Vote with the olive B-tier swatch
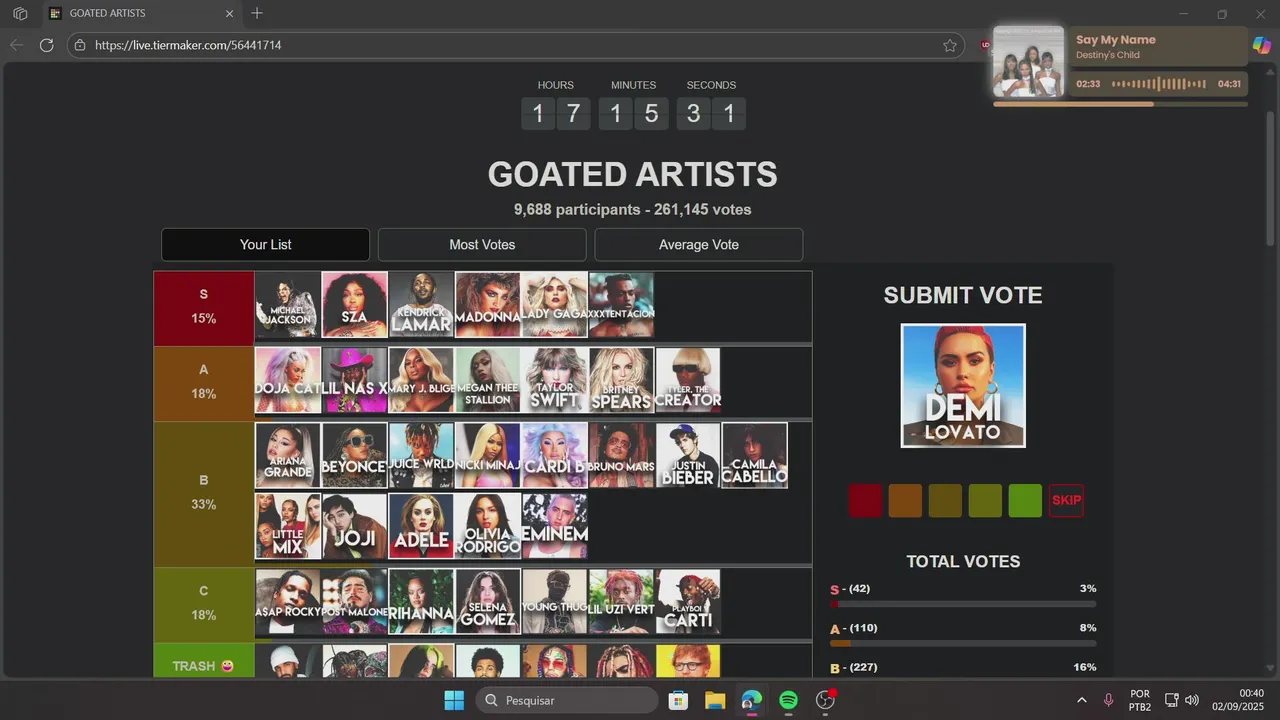The image size is (1280, 720). 945,500
